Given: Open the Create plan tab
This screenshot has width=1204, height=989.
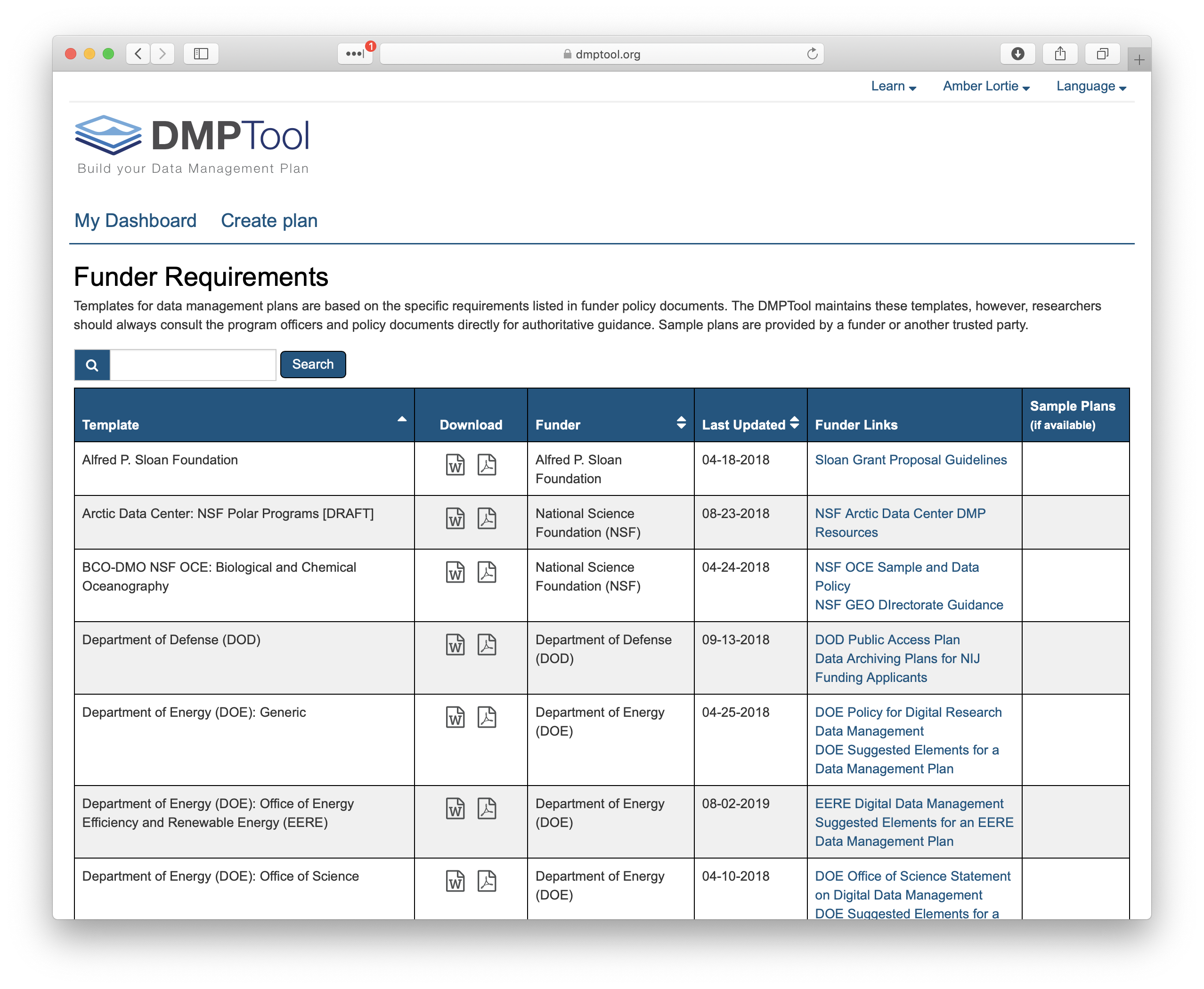Looking at the screenshot, I should (x=269, y=220).
